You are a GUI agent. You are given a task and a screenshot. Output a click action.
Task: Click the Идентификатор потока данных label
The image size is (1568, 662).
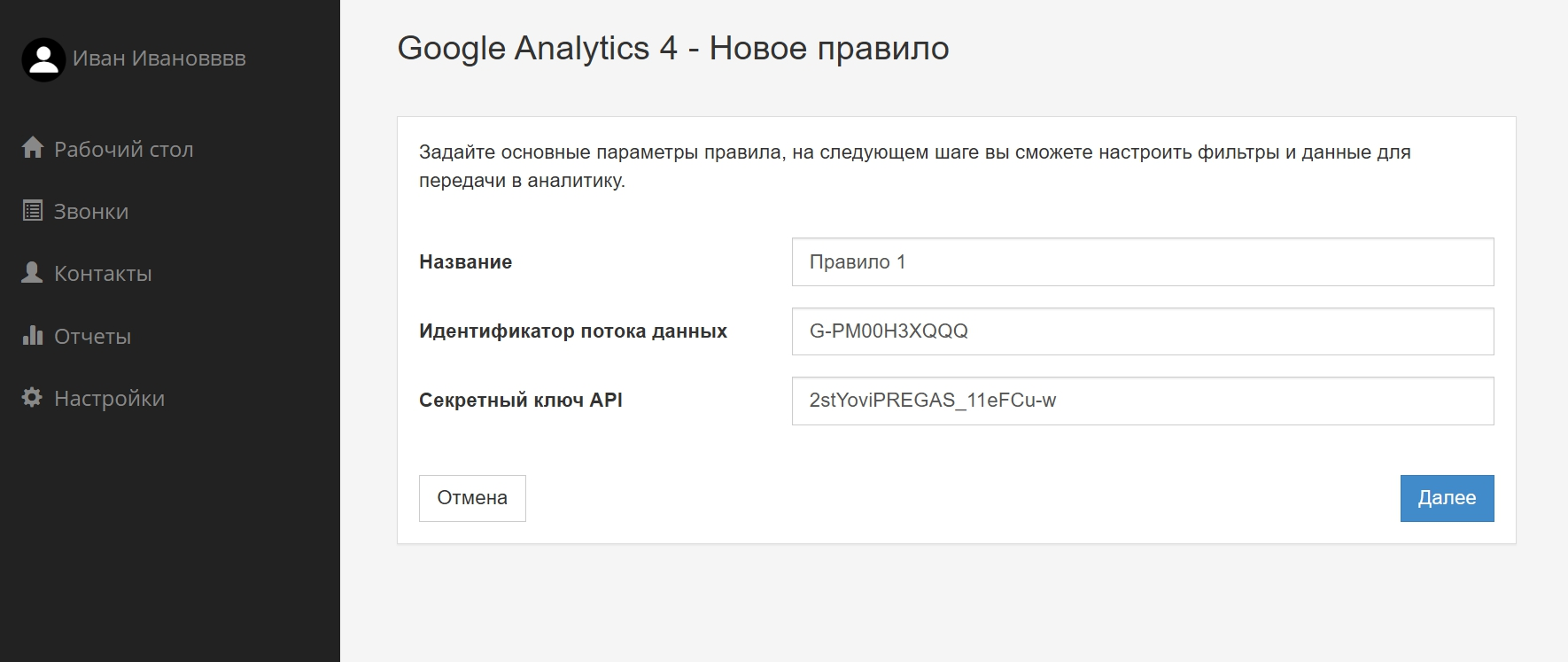(x=573, y=331)
